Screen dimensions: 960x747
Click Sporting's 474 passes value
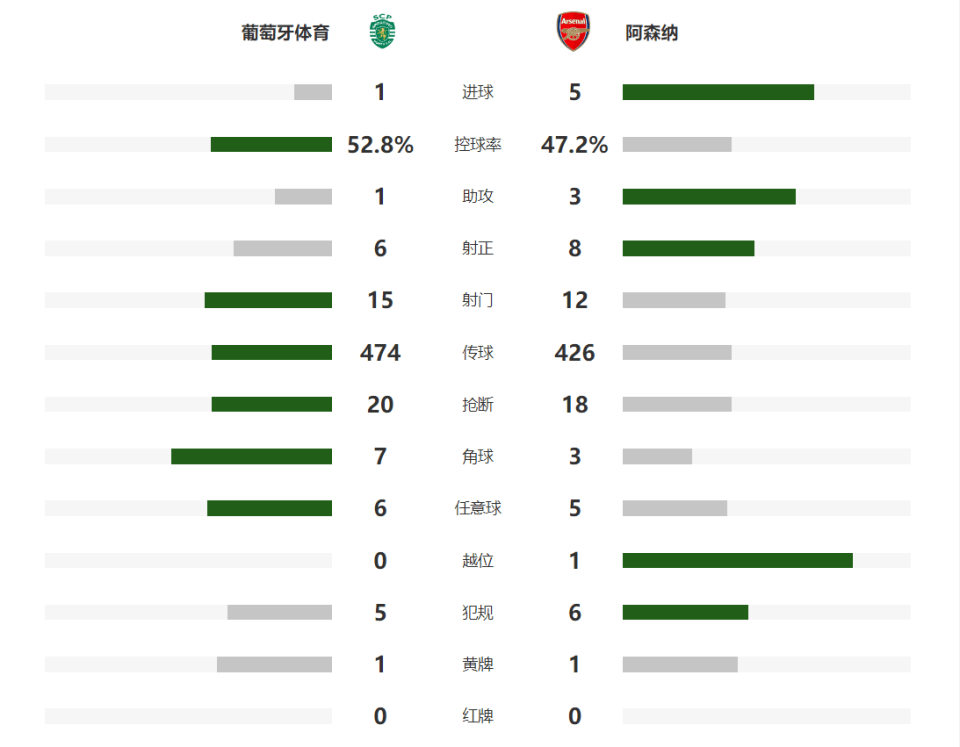coord(380,353)
